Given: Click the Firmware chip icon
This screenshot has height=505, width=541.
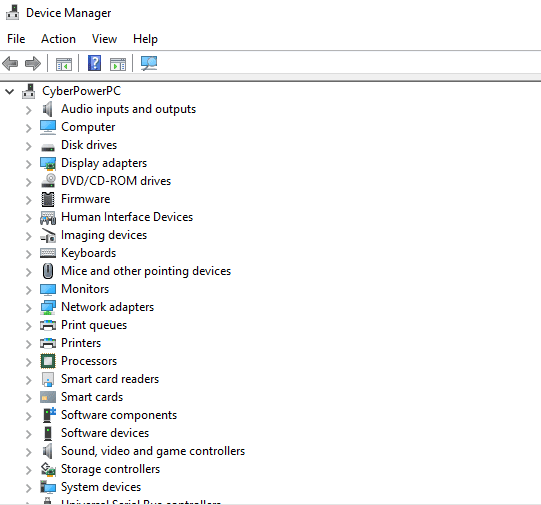Looking at the screenshot, I should click(x=48, y=199).
